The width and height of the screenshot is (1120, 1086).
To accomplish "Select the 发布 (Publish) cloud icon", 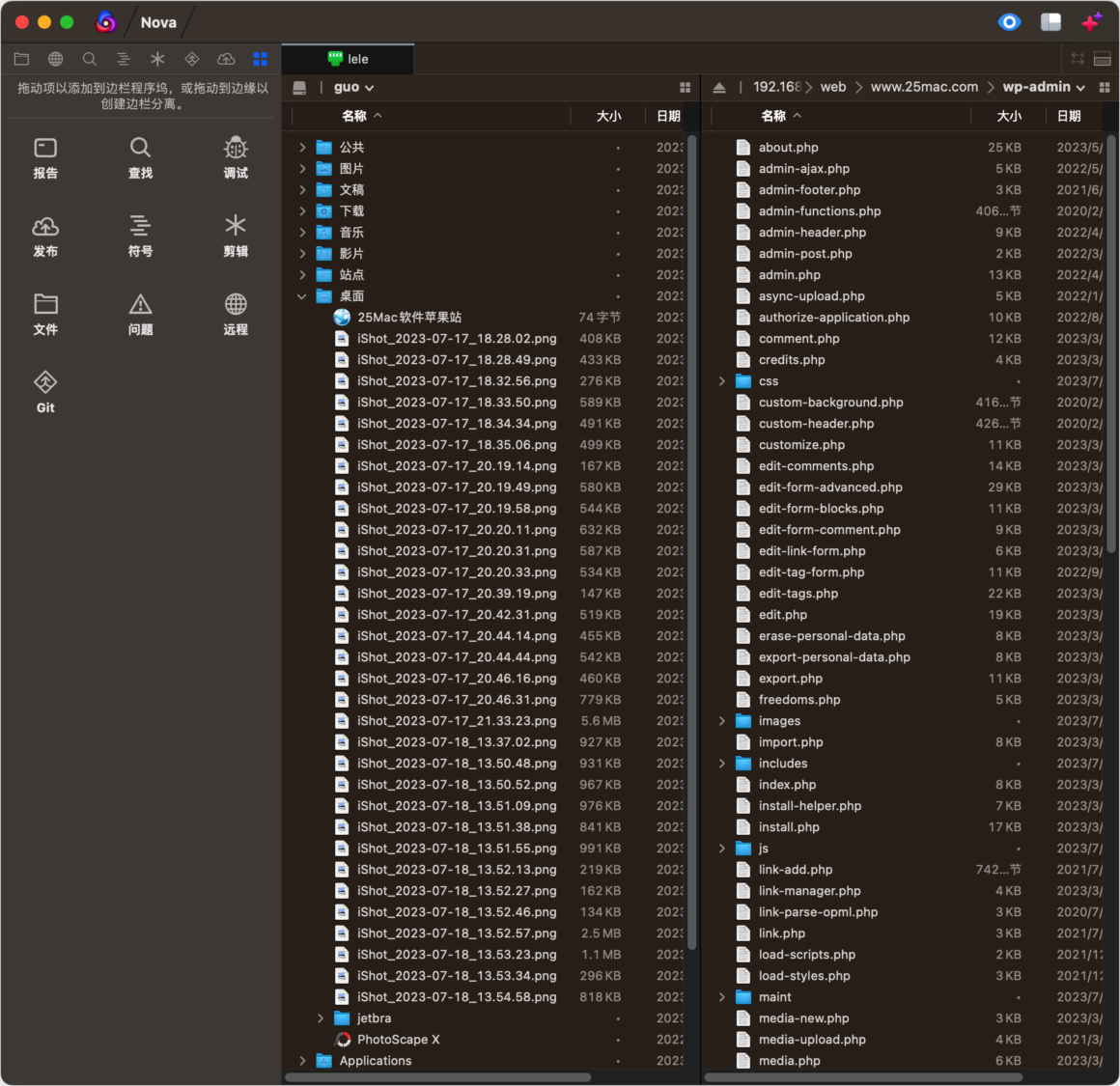I will 45,237.
